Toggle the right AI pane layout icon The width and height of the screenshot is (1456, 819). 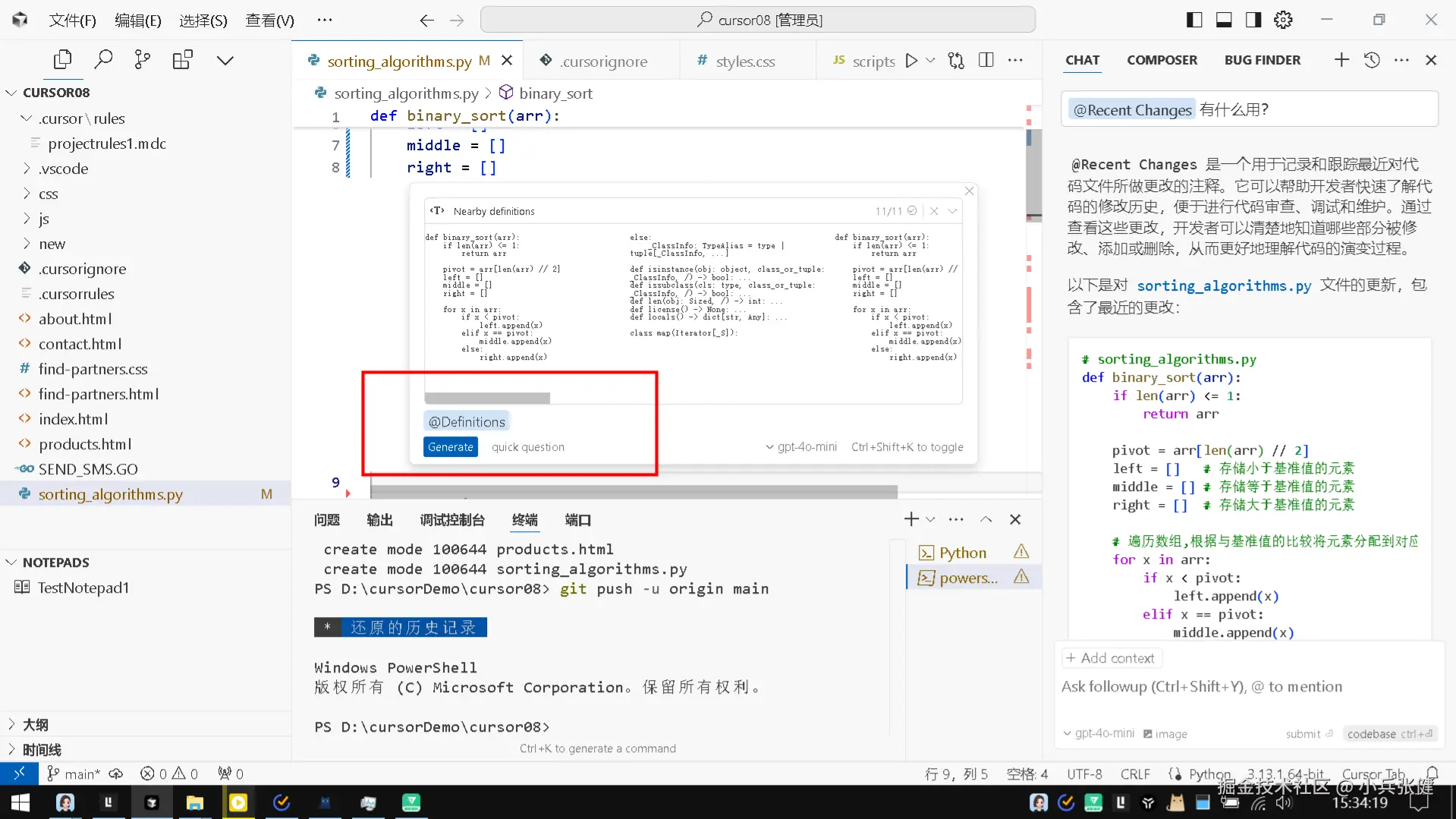[1253, 20]
